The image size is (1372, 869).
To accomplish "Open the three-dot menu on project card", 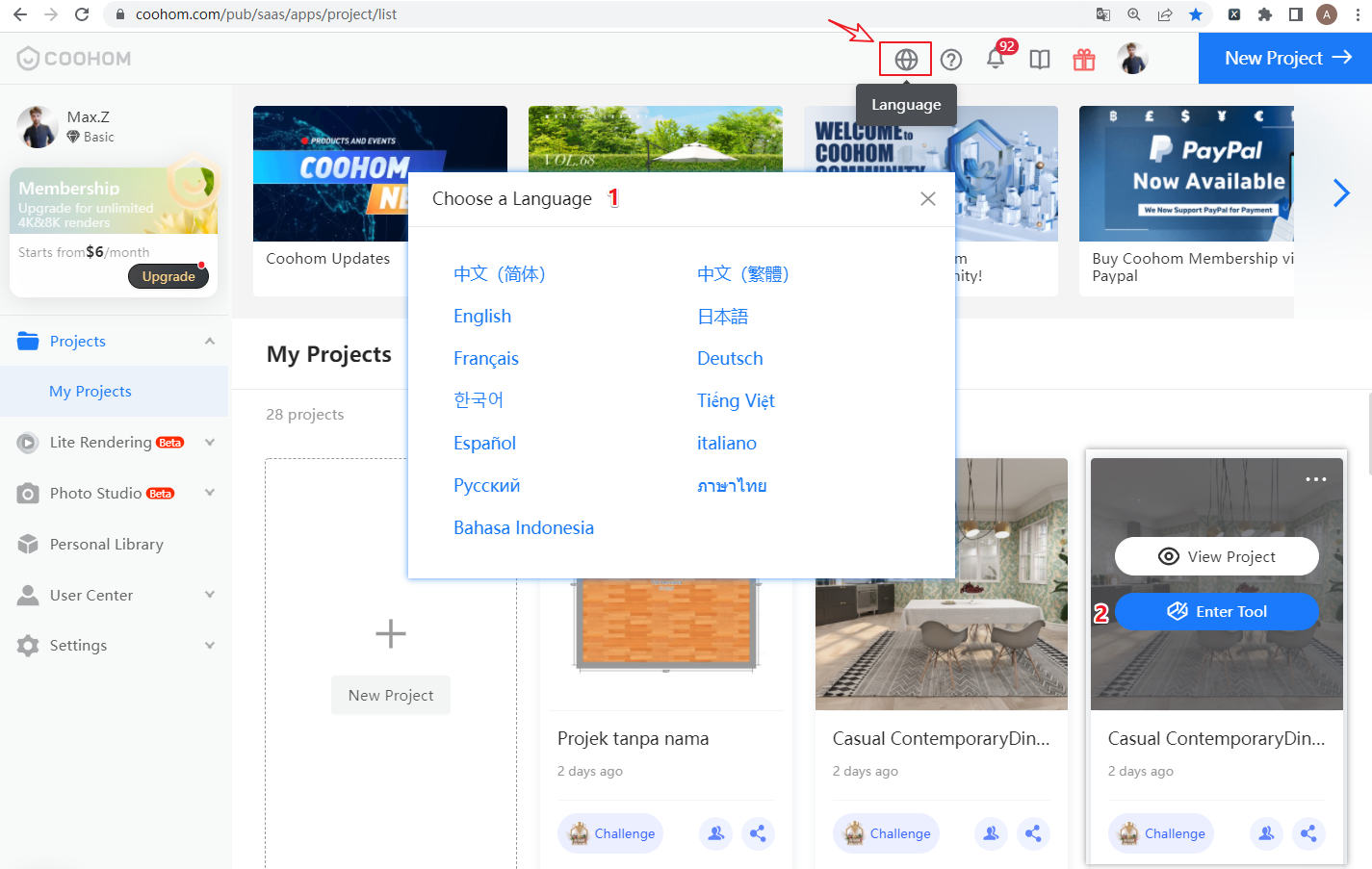I will coord(1316,479).
